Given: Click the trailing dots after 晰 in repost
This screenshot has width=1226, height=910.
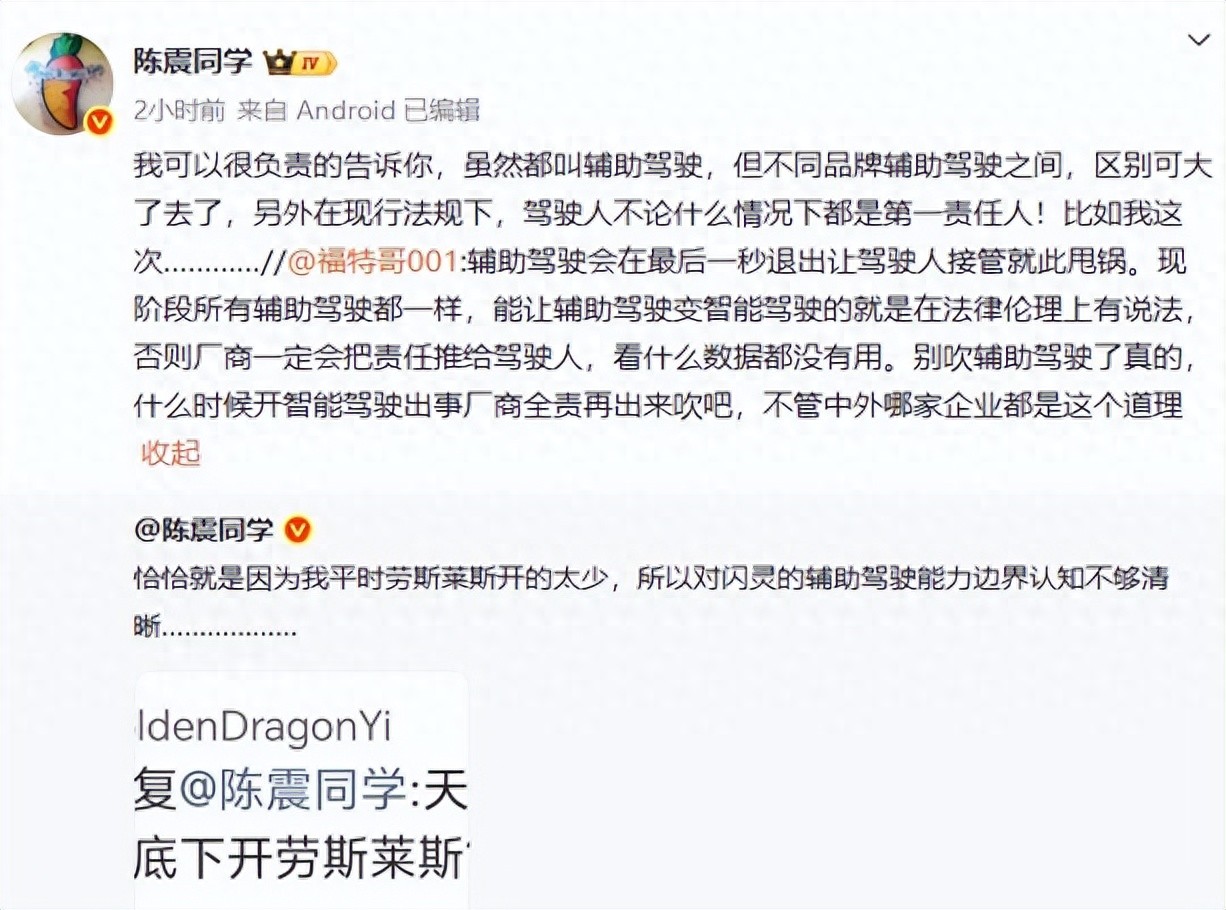Looking at the screenshot, I should (x=228, y=632).
